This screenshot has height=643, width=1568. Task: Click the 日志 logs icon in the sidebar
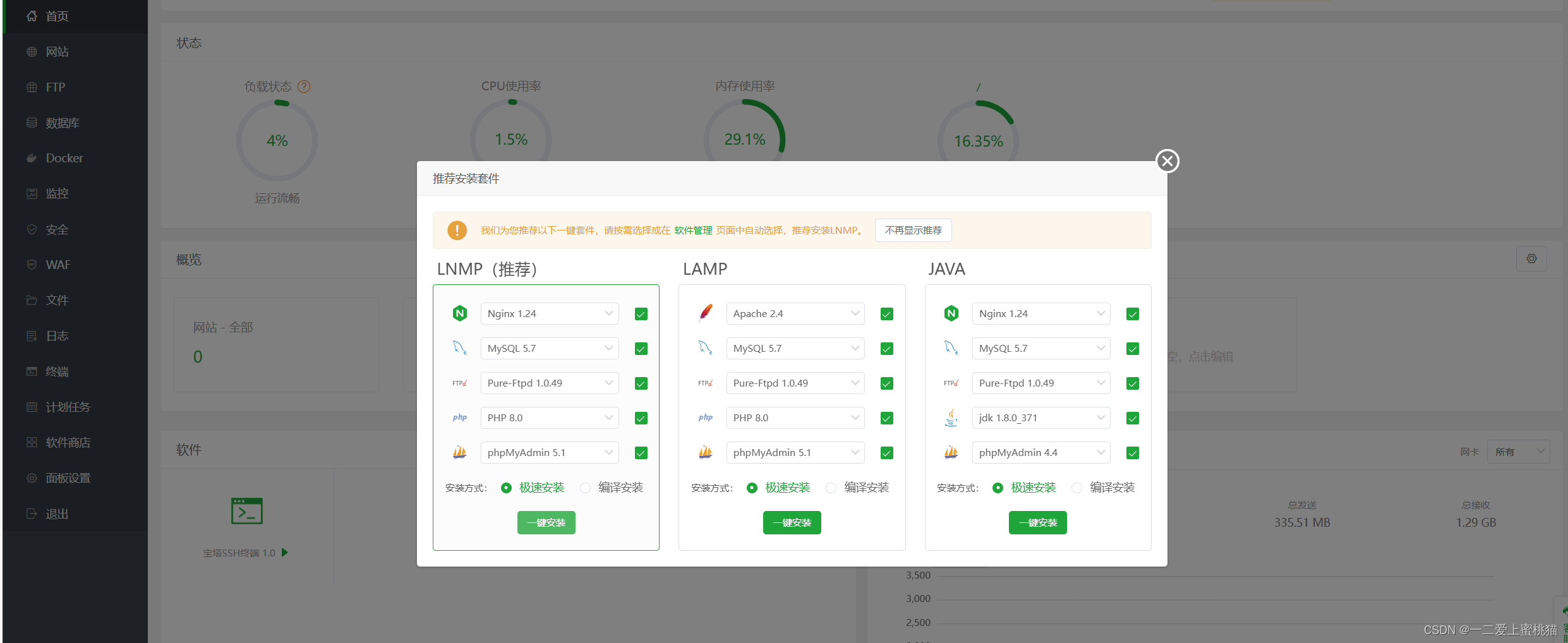(32, 335)
